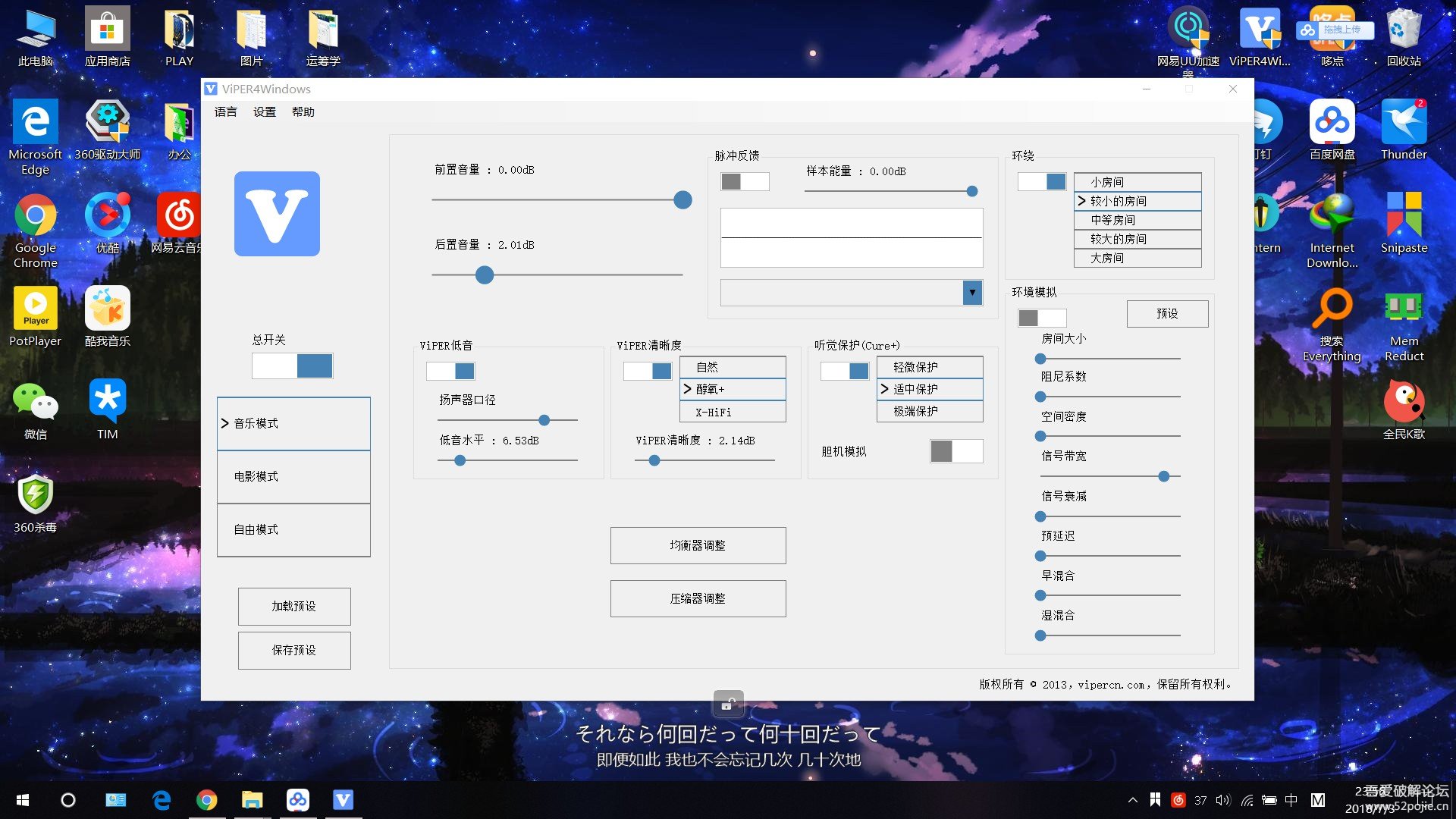Click the 后置音量 post-volume slider handle
The image size is (1456, 819).
(484, 275)
